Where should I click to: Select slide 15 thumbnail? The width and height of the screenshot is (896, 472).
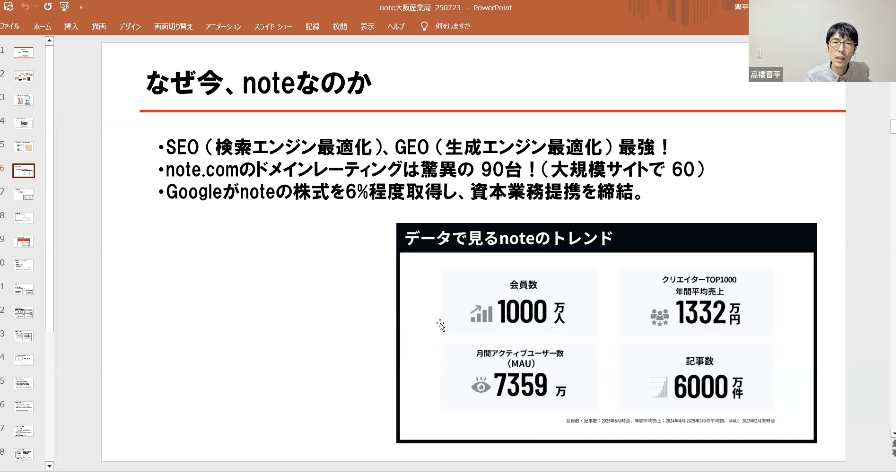click(23, 383)
